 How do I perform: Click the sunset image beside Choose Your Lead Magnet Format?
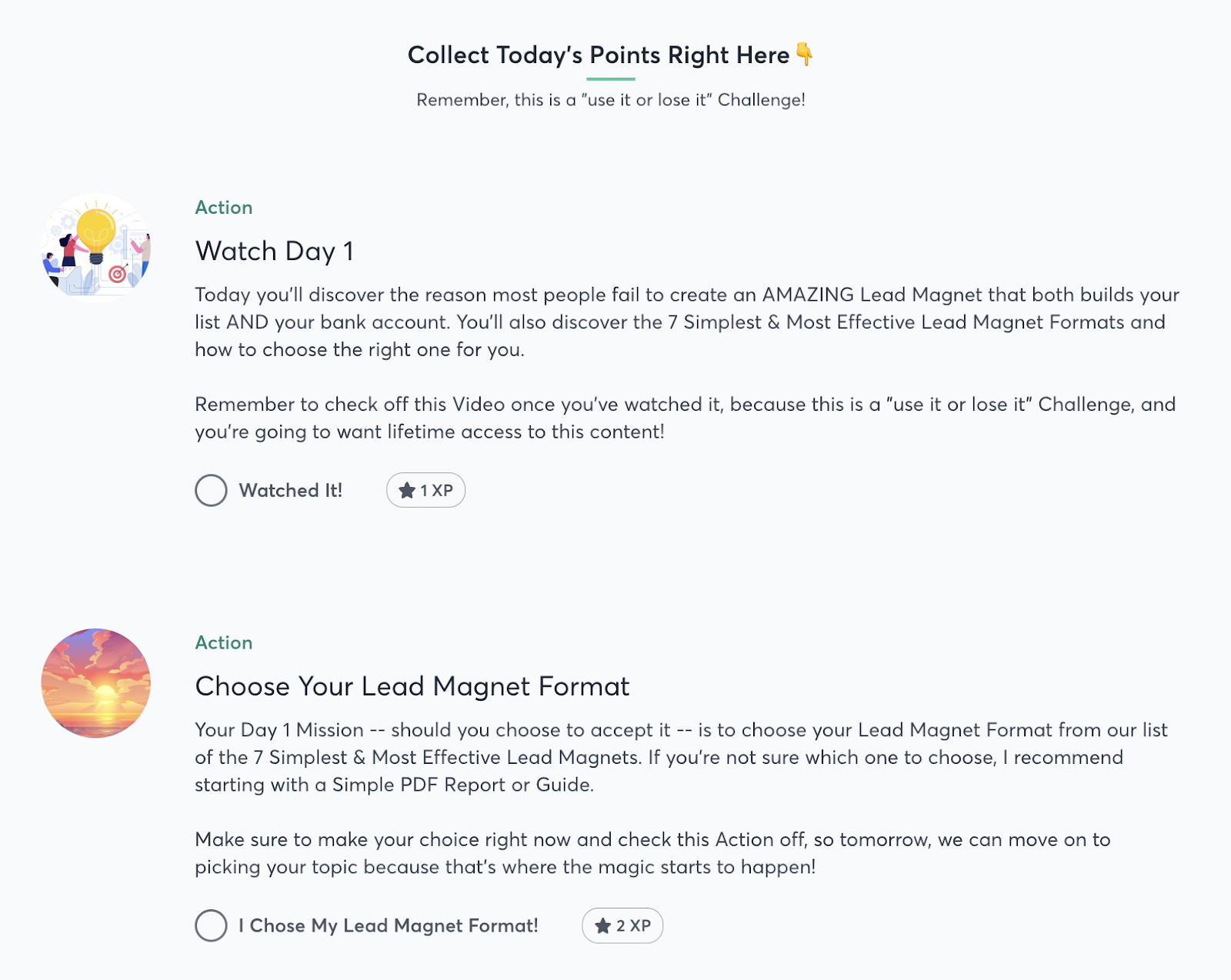tap(96, 683)
